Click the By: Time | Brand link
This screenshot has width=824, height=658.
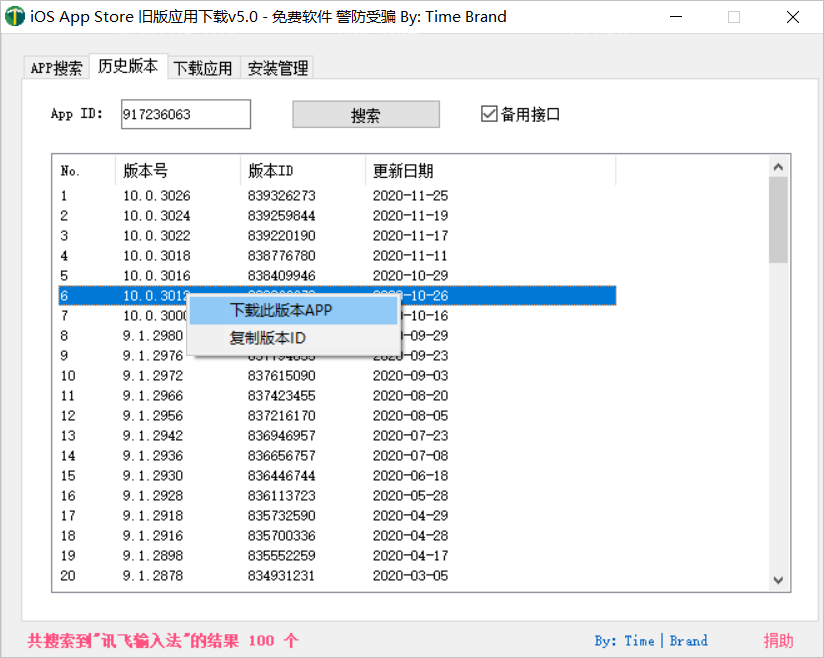pos(650,641)
